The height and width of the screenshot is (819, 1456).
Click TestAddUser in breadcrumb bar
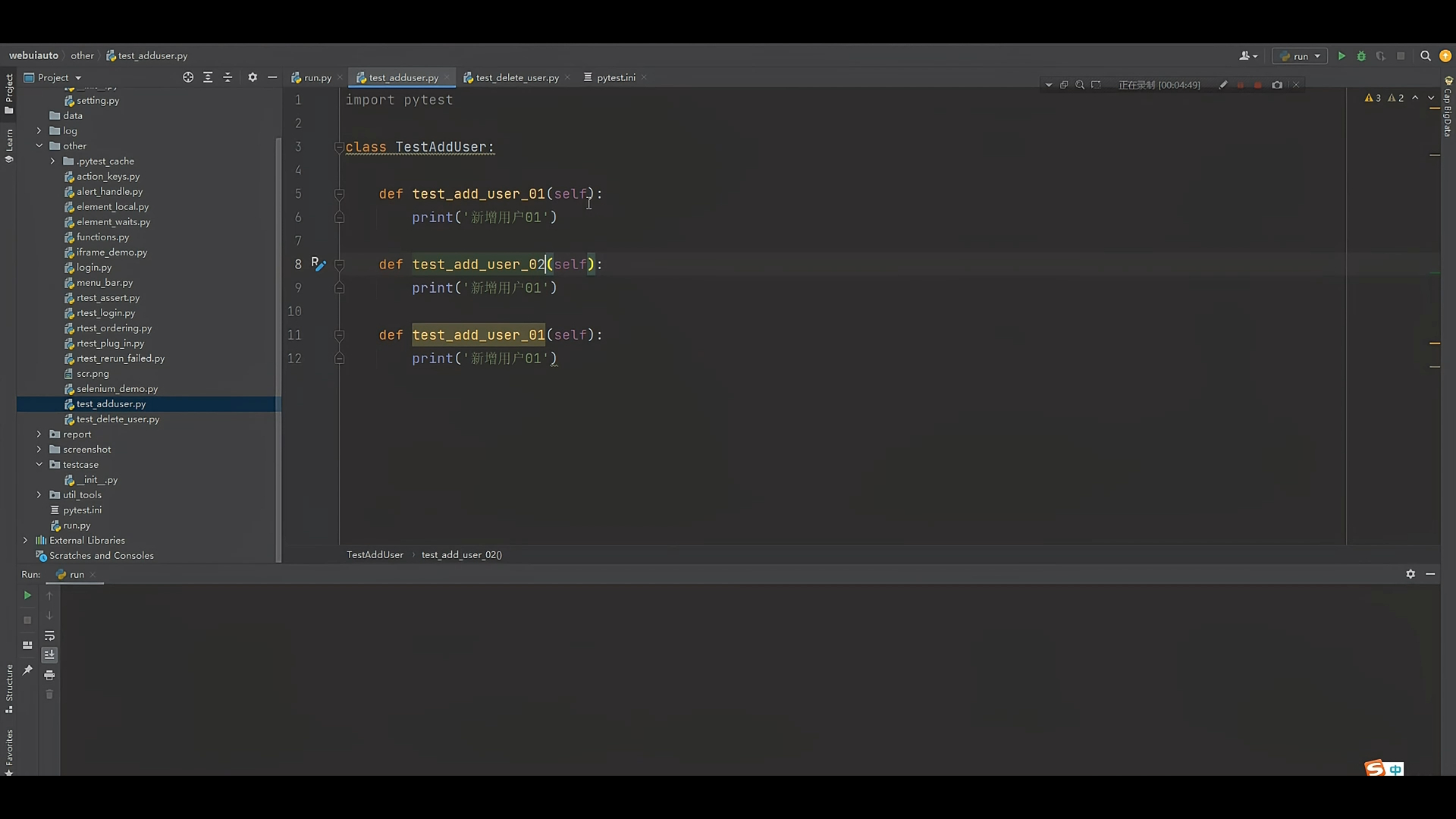pos(375,554)
